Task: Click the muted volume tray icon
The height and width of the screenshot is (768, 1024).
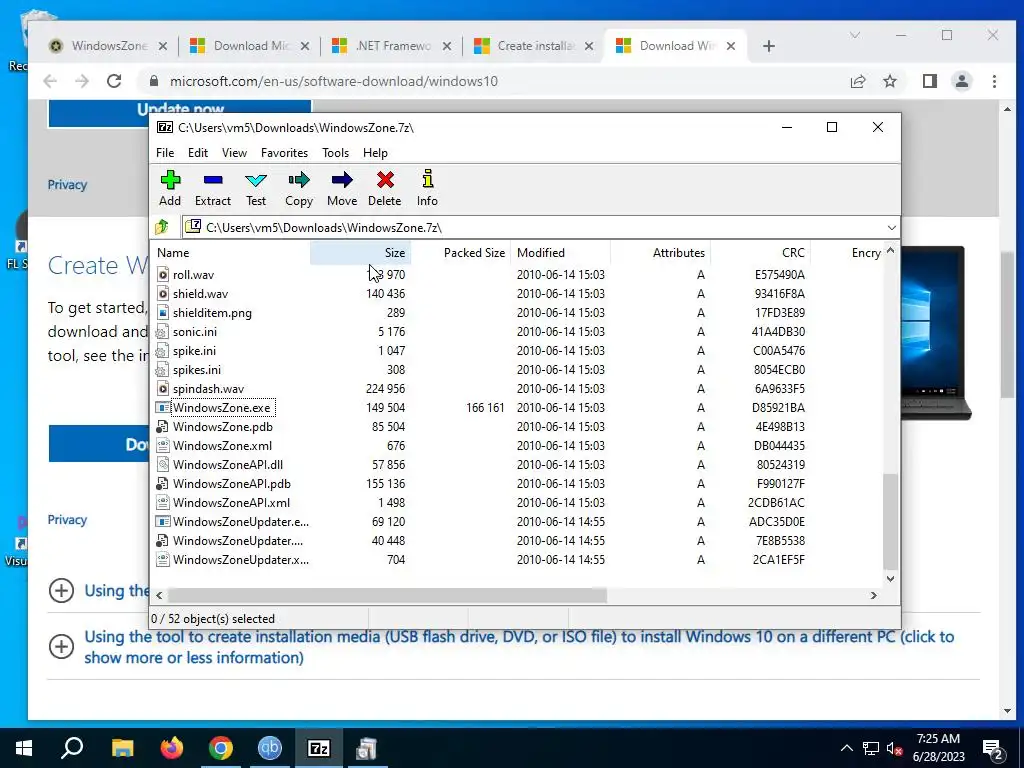Action: tap(895, 748)
